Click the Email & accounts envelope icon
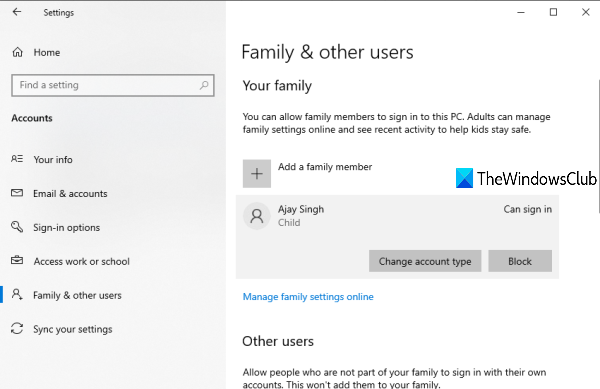Viewport: 600px width, 389px height. point(17,193)
